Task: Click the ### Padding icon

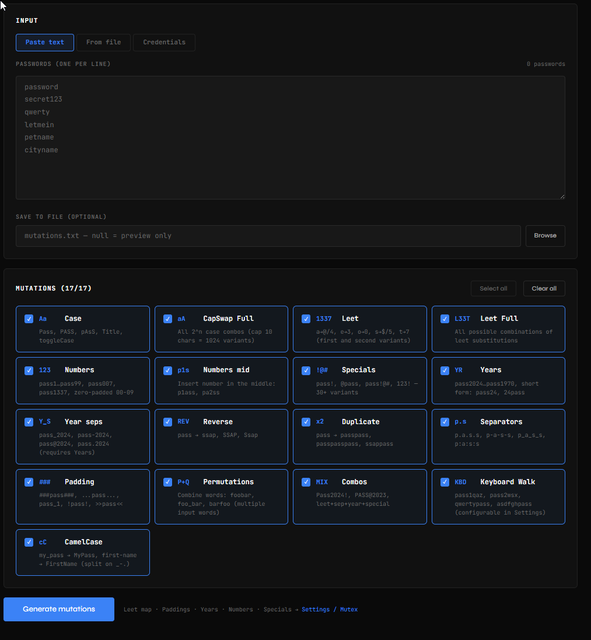Action: (44, 482)
